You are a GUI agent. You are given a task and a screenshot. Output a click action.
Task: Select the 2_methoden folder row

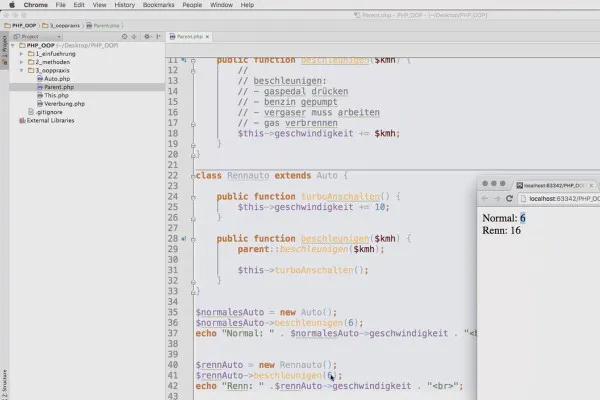click(x=49, y=62)
